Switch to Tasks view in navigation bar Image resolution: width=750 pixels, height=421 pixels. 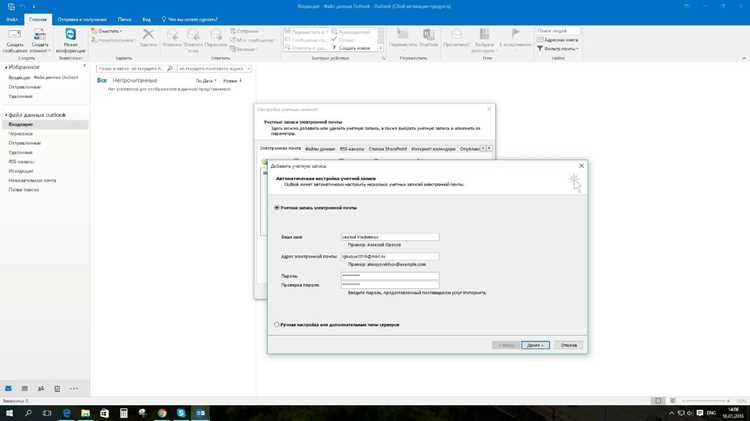click(x=57, y=388)
